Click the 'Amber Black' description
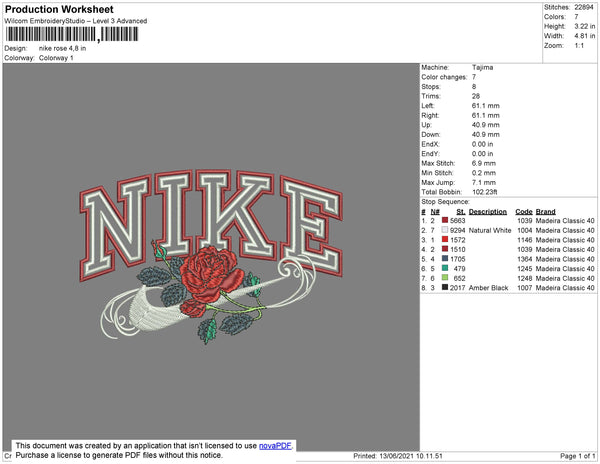The height and width of the screenshot is (464, 600). coord(488,288)
